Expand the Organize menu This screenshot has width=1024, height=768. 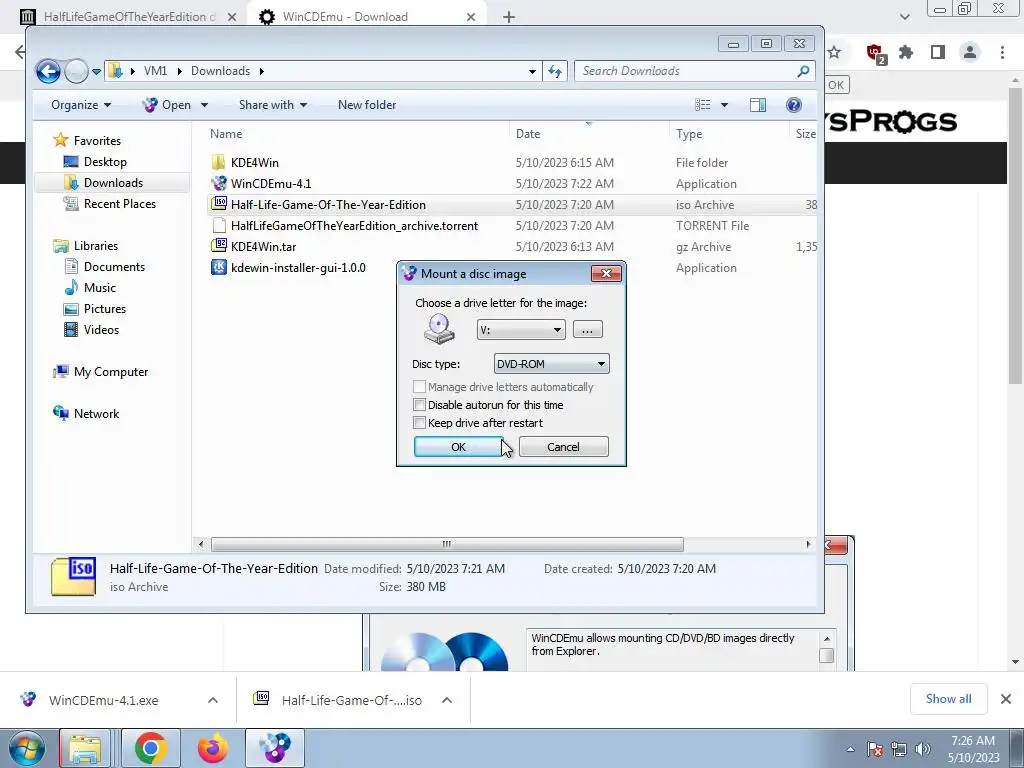coord(81,105)
